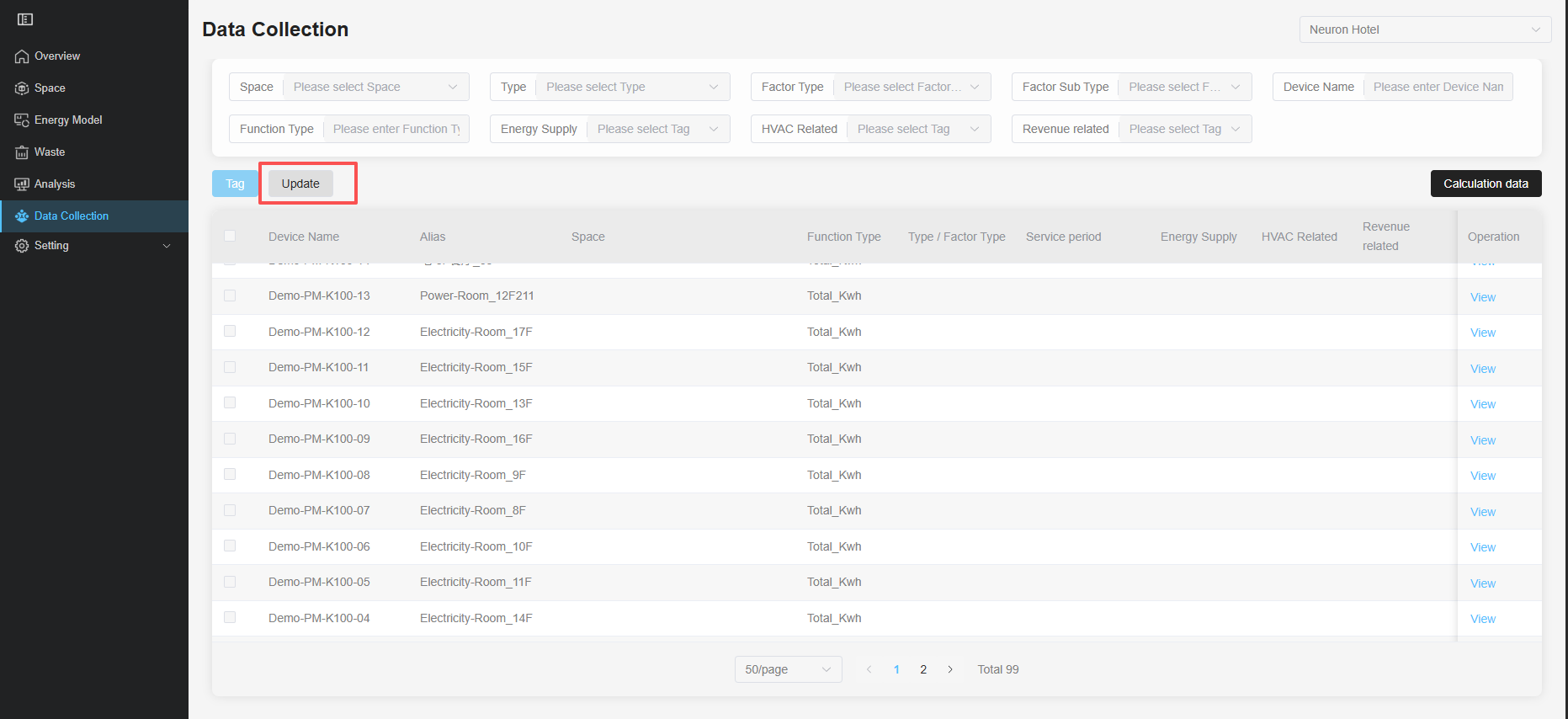Check the box for Demo-PM-K100-13
1568x719 pixels.
pyautogui.click(x=230, y=296)
